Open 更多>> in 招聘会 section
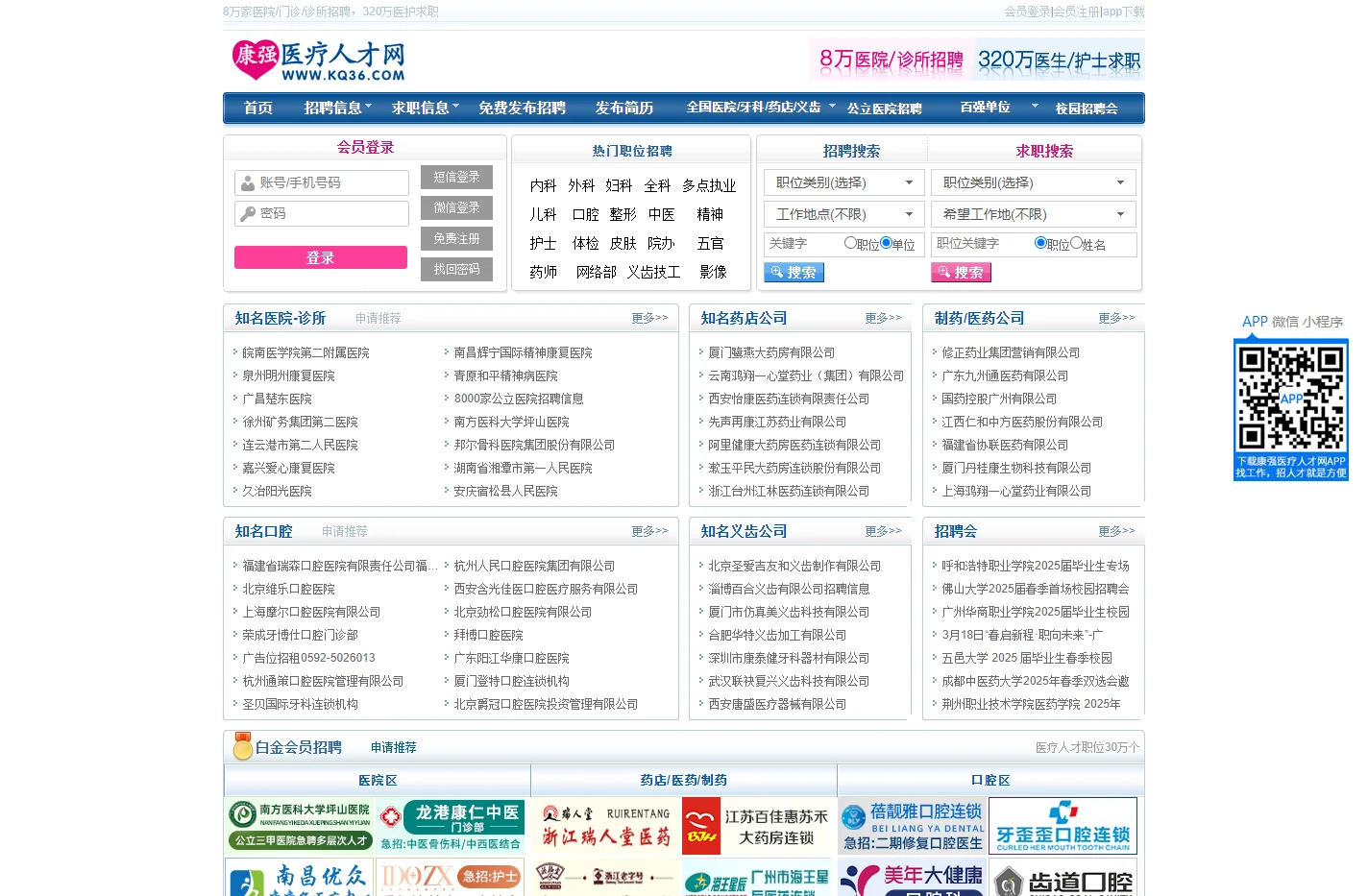Screen dimensions: 1368x896 point(1116,531)
